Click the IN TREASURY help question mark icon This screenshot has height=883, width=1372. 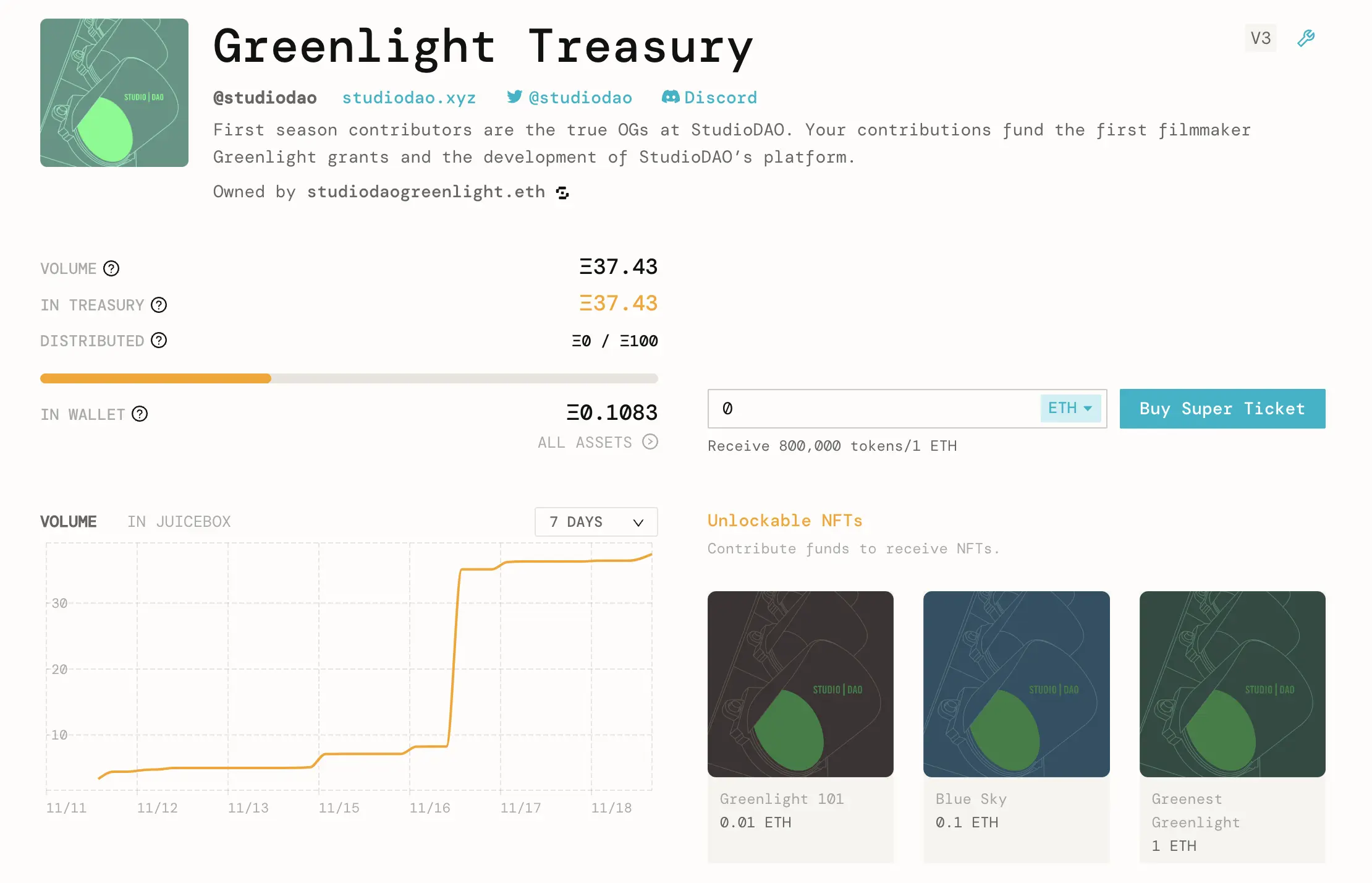(x=159, y=305)
